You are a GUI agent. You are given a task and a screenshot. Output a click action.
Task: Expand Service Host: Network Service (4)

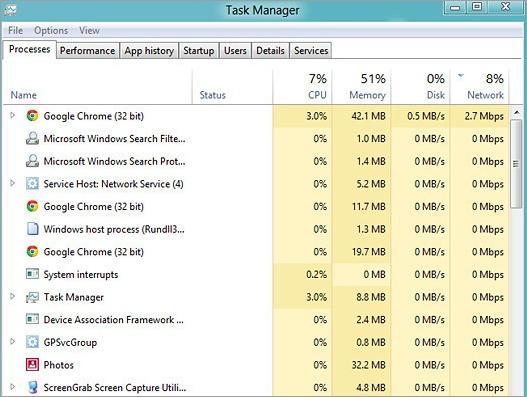point(12,183)
